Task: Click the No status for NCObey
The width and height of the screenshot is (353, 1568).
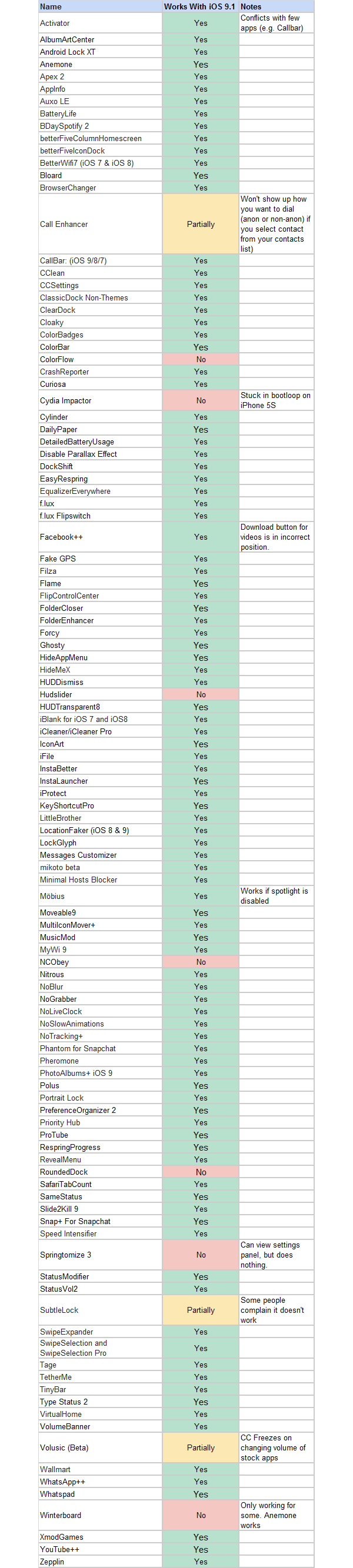Action: (x=201, y=962)
